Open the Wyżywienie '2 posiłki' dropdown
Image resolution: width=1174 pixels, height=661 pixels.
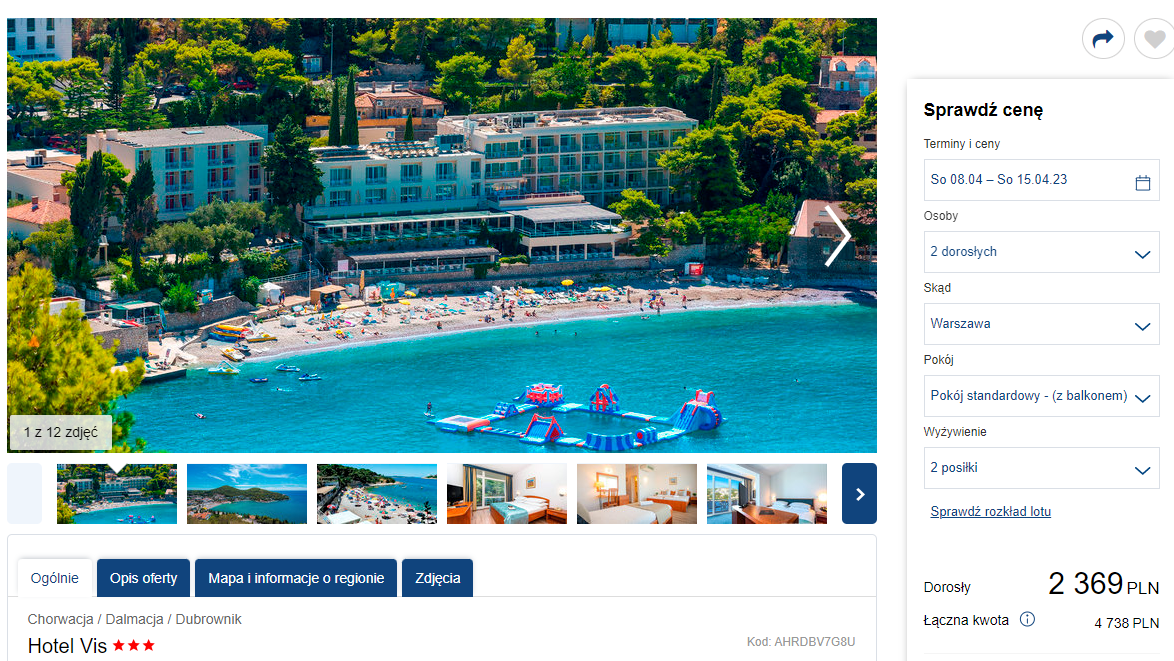pos(1041,468)
